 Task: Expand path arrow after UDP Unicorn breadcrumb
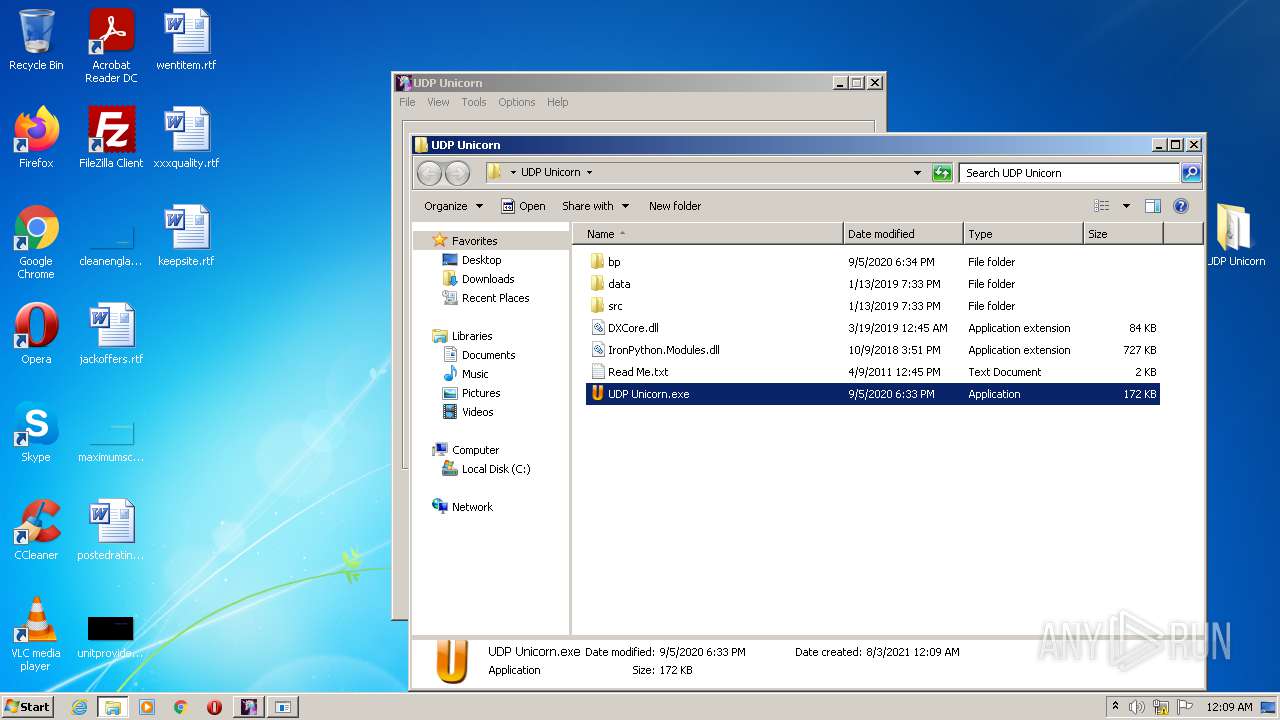[x=589, y=173]
